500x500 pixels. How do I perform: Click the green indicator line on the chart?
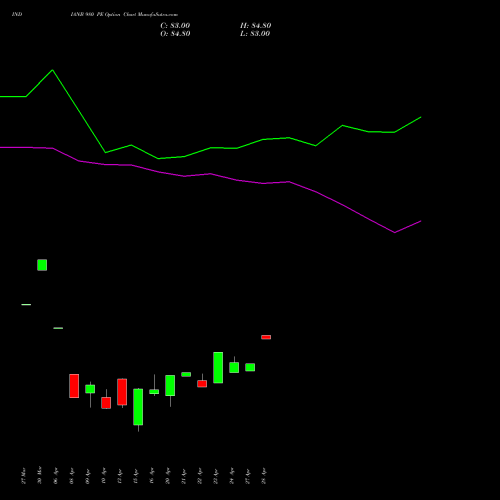tap(210, 148)
